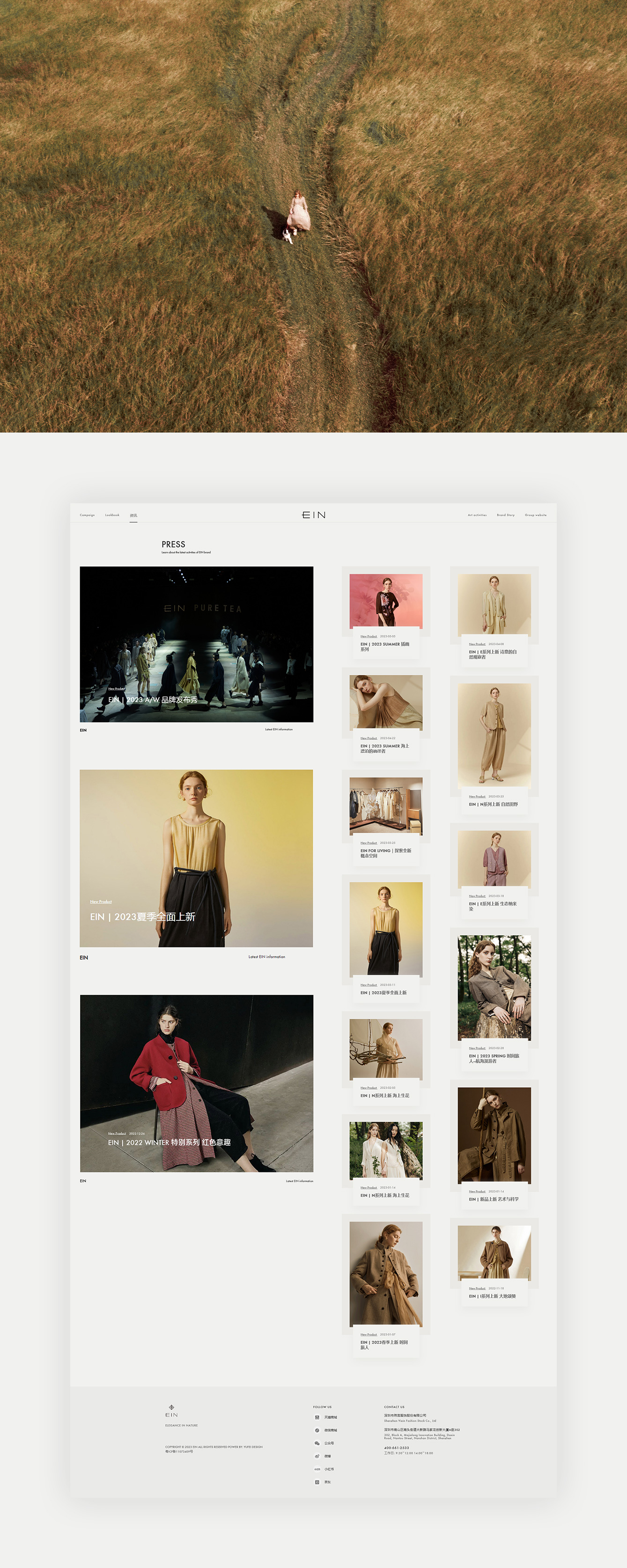Open the 2023 A/W runway show feature image
The height and width of the screenshot is (1568, 627).
tap(196, 644)
